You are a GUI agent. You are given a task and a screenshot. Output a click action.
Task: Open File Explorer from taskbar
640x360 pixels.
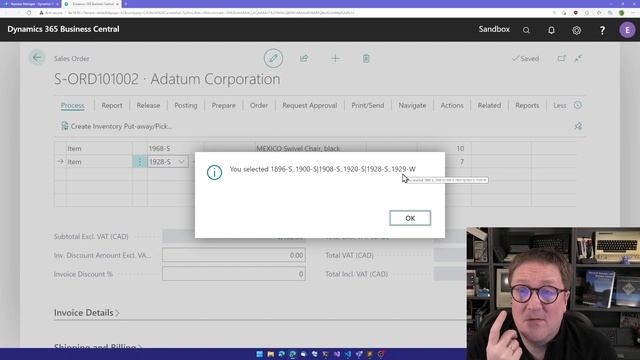[270, 354]
